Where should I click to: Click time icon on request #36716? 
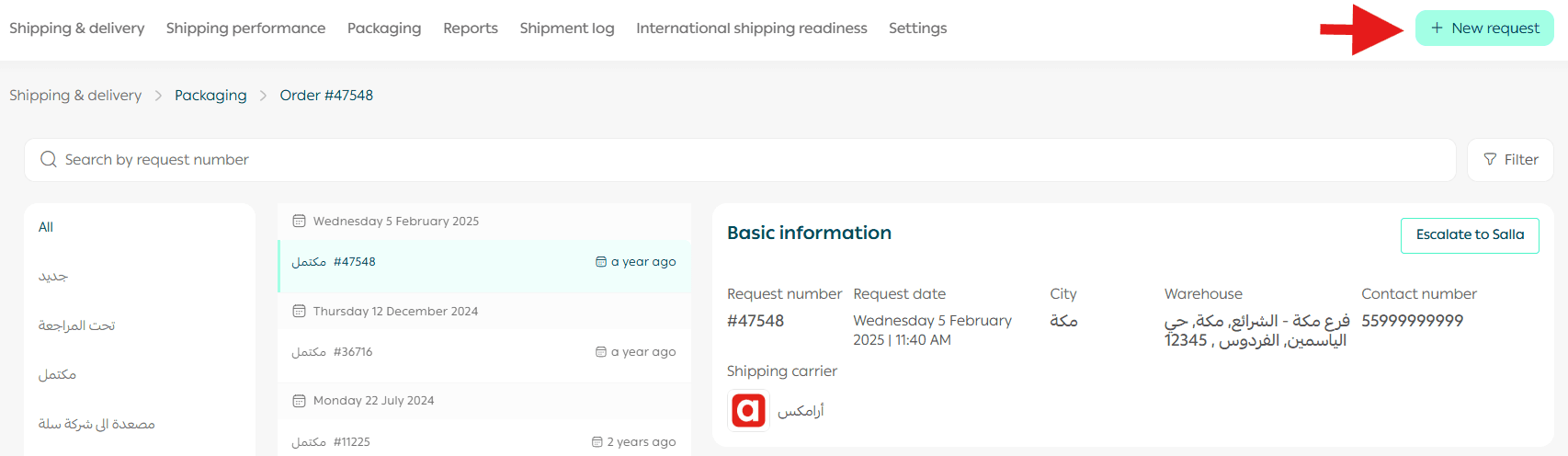coord(601,351)
